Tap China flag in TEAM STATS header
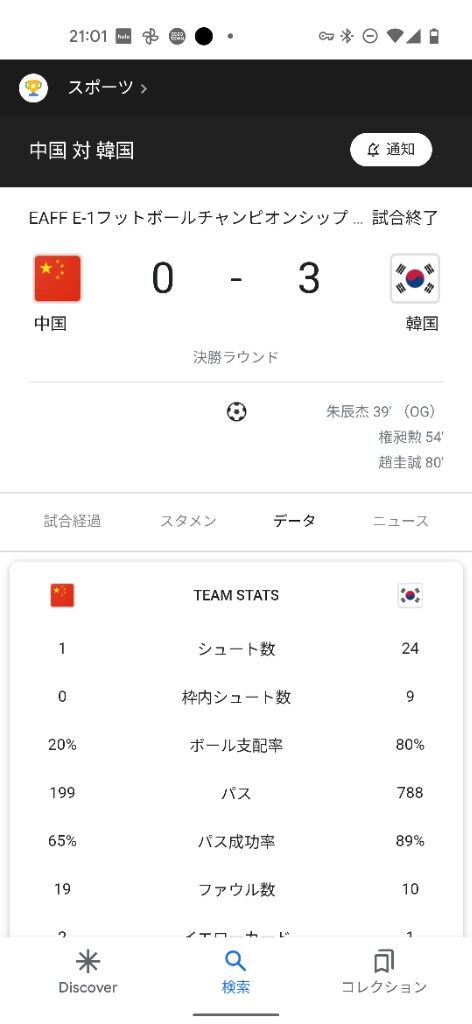 [62, 596]
